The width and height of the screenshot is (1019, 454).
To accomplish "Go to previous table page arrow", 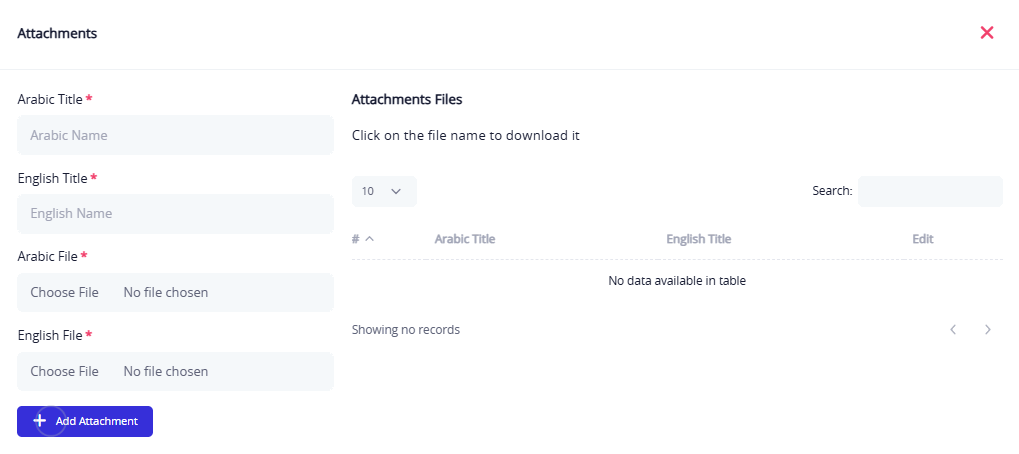I will [953, 329].
